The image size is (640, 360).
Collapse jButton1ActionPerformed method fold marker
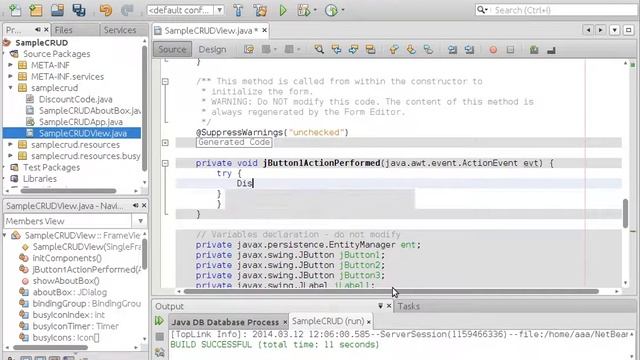pos(165,163)
